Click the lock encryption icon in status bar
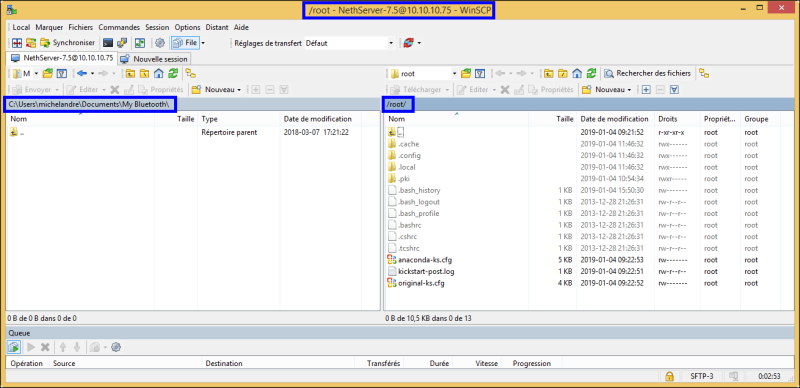 669,376
